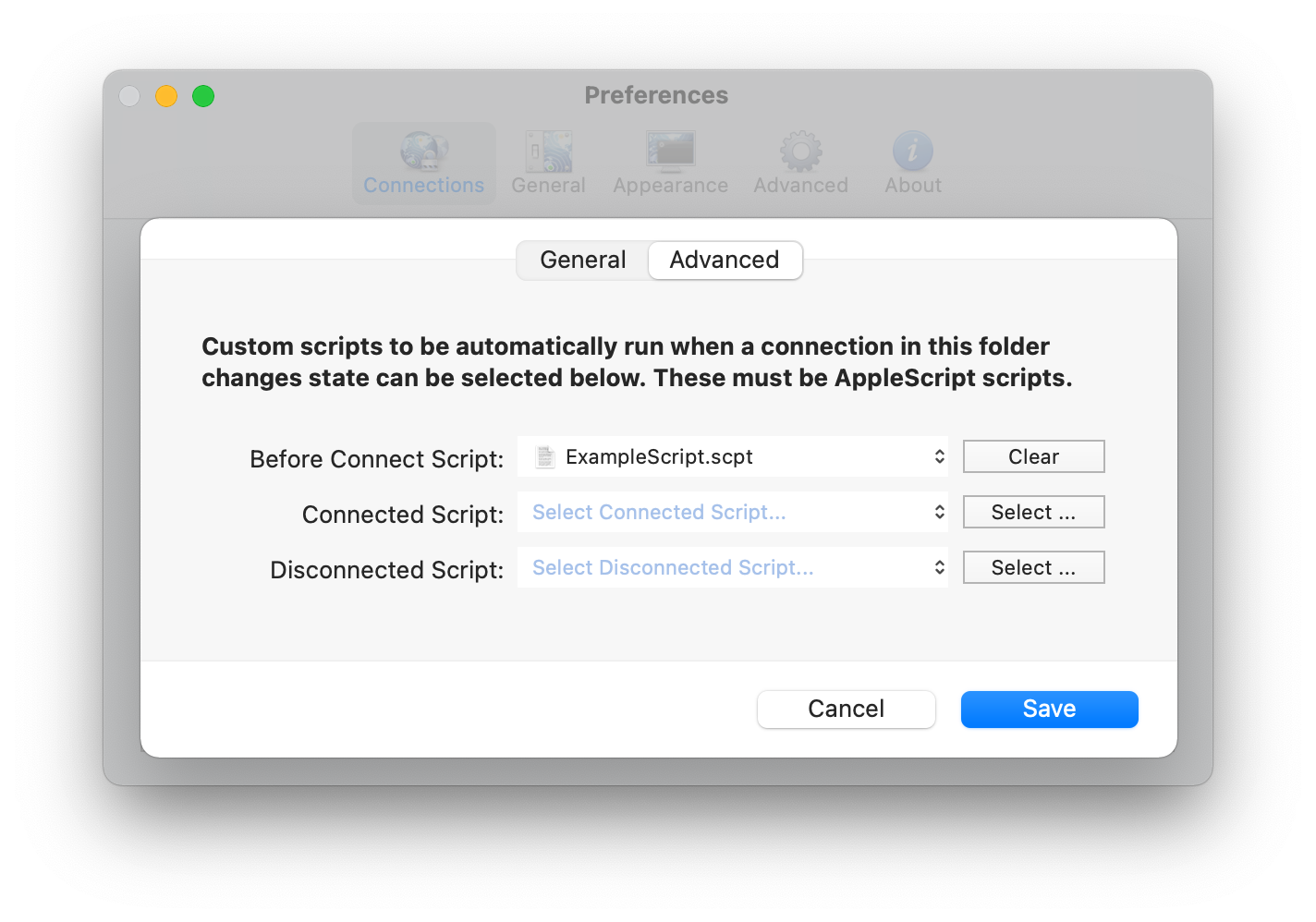Click the green zoom window button
The width and height of the screenshot is (1316, 922).
[203, 96]
